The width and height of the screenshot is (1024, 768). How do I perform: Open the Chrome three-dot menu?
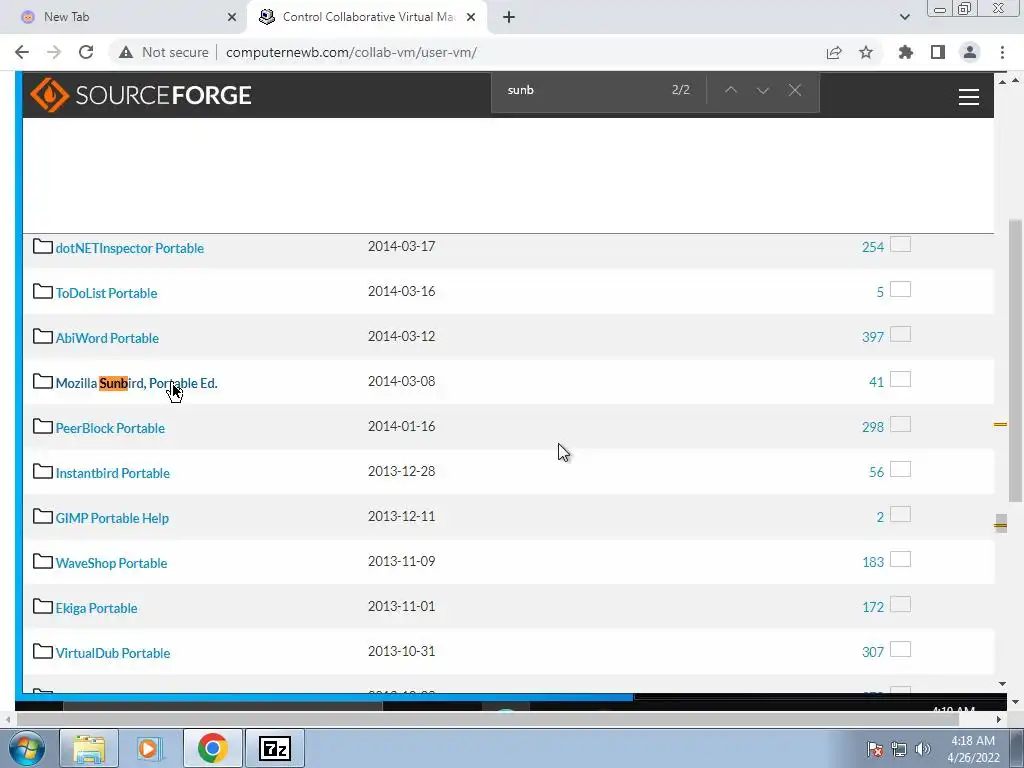[1002, 52]
